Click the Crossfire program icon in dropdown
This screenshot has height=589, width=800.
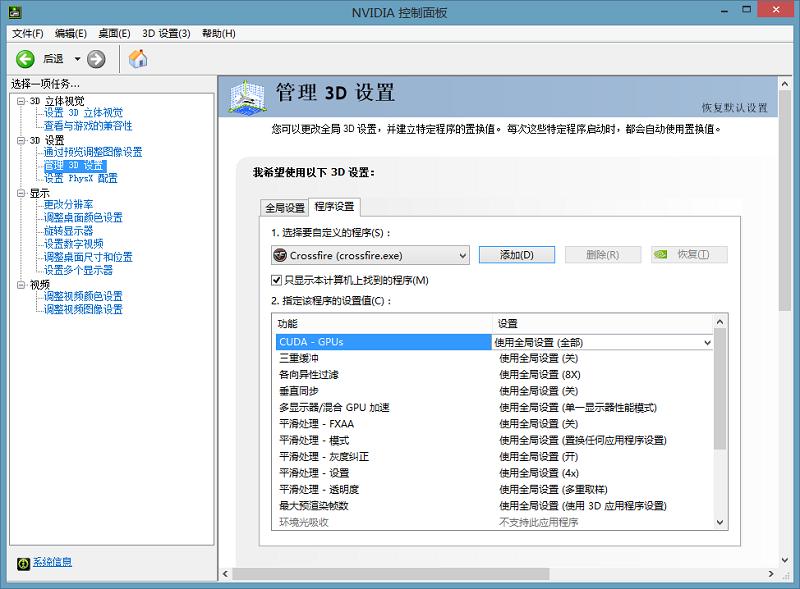(x=281, y=255)
